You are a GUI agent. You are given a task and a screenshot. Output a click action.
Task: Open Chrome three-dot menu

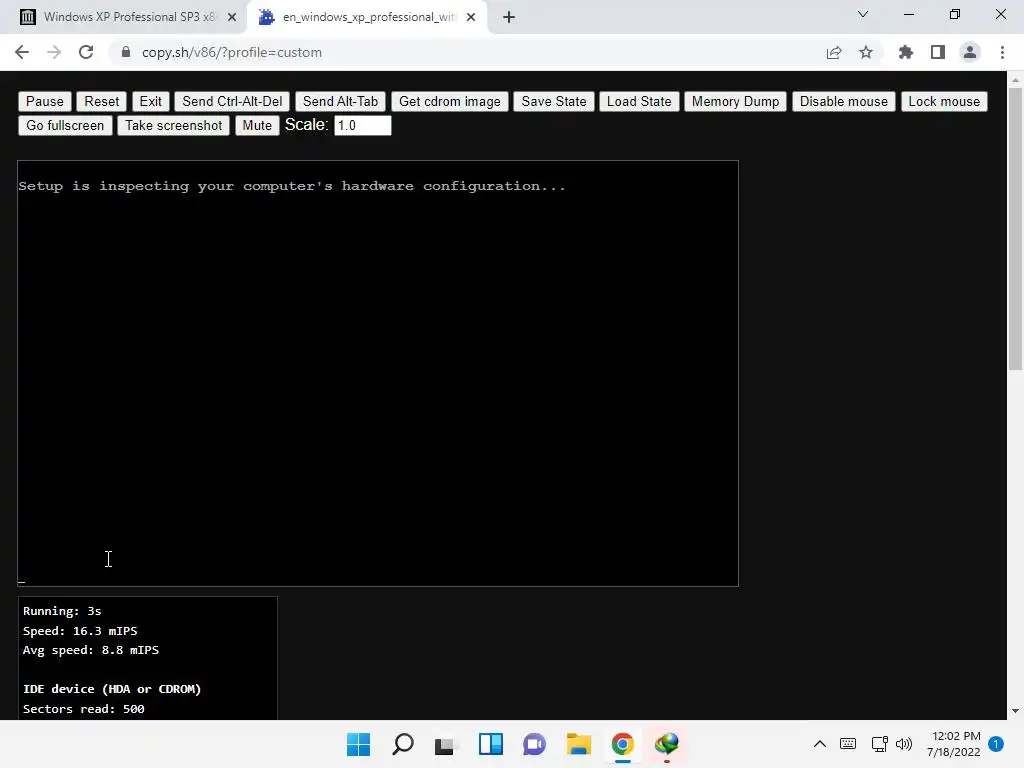1002,52
